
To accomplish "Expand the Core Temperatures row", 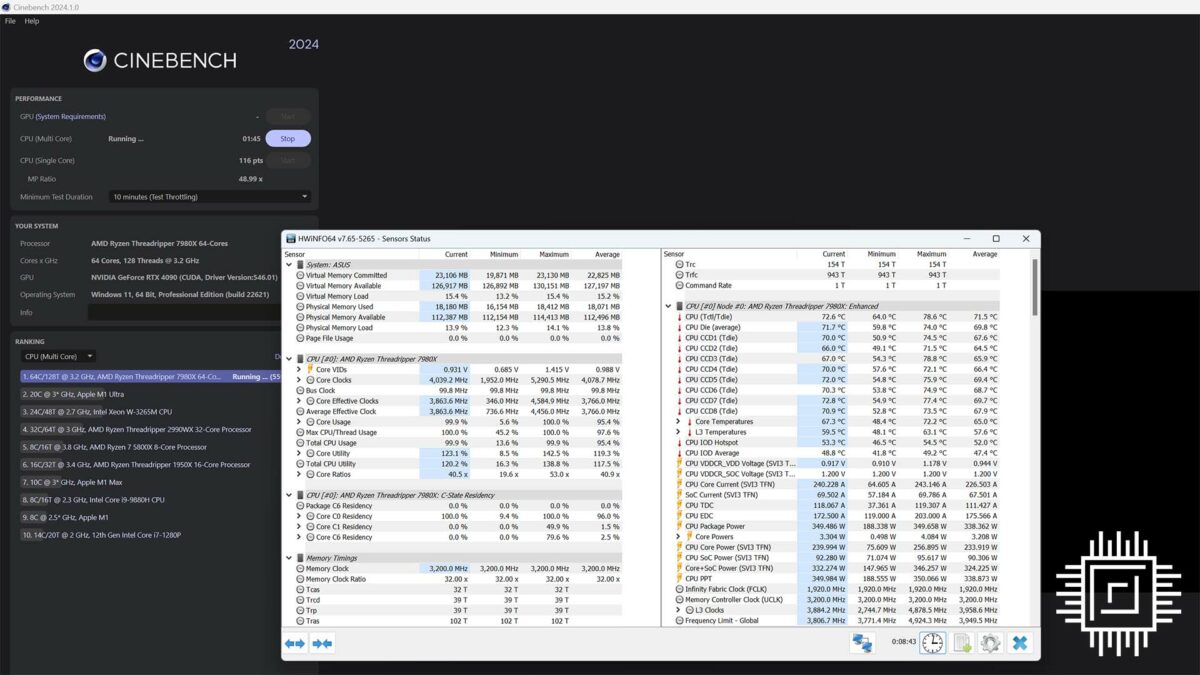I will point(679,422).
